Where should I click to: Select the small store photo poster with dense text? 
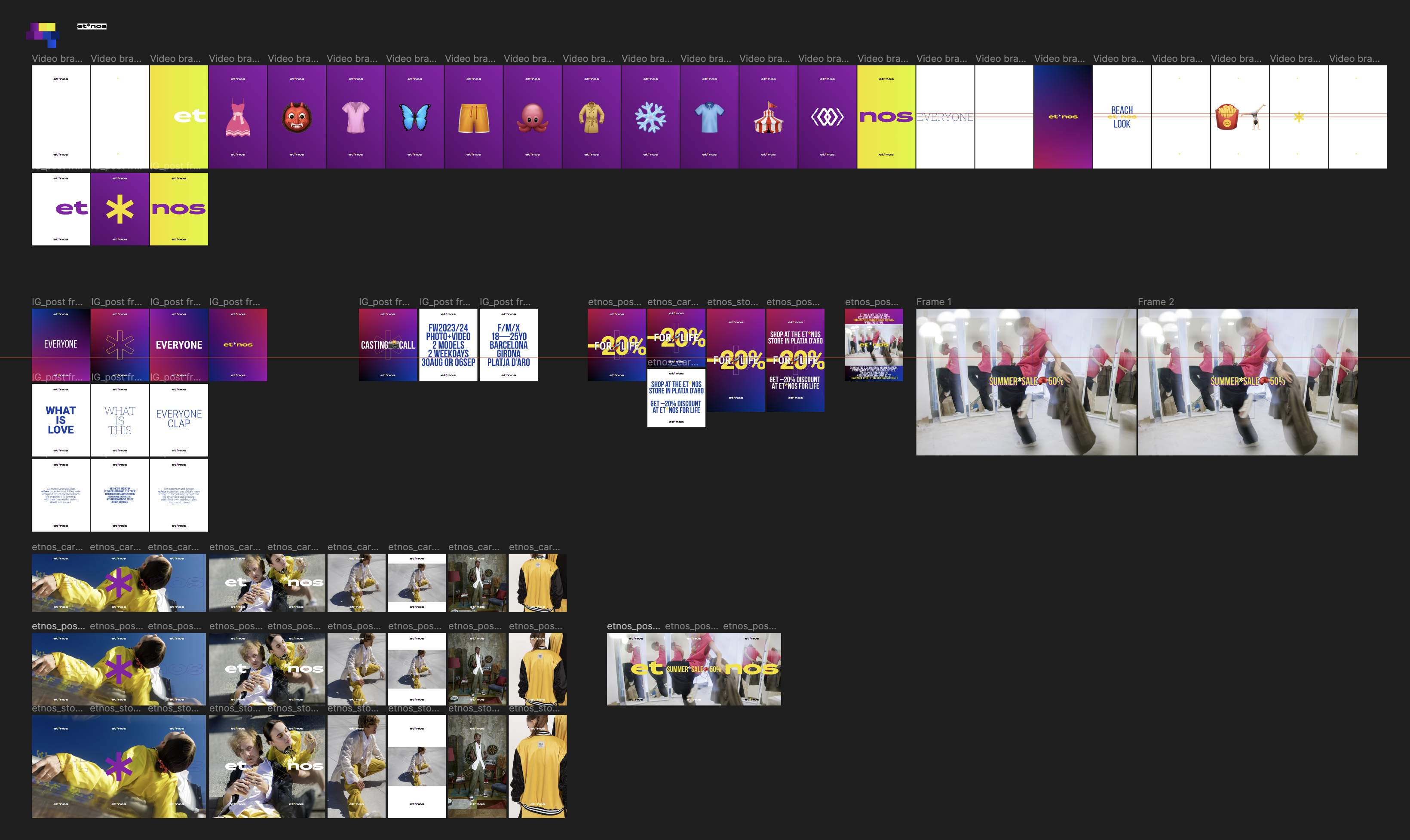tap(874, 345)
